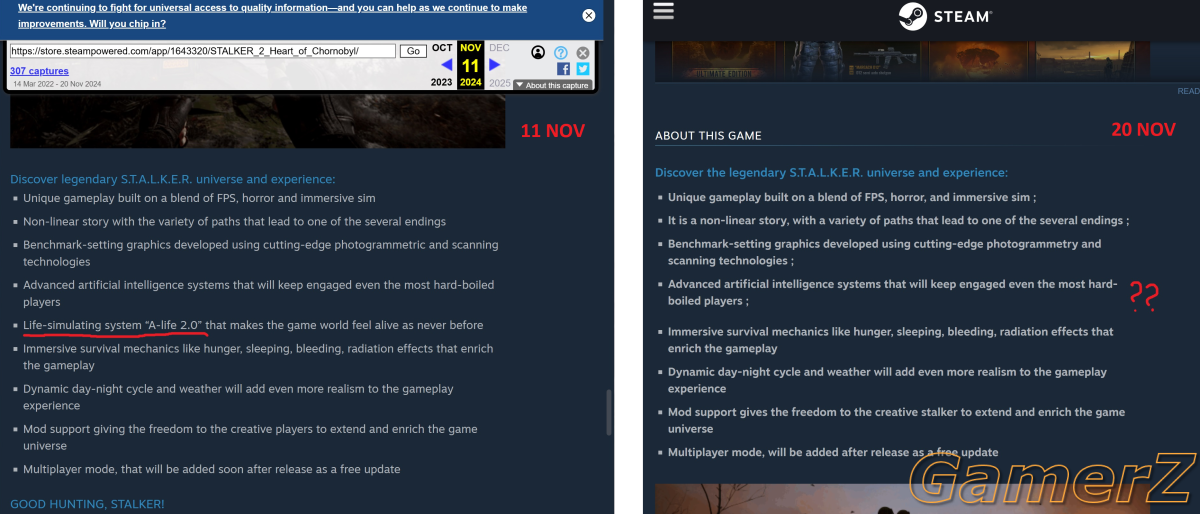Viewport: 1200px width, 514px height.
Task: Click 'Discover legendary S.T.A.L.K.E.R. universe' heading on archived page
Action: pyautogui.click(x=172, y=179)
